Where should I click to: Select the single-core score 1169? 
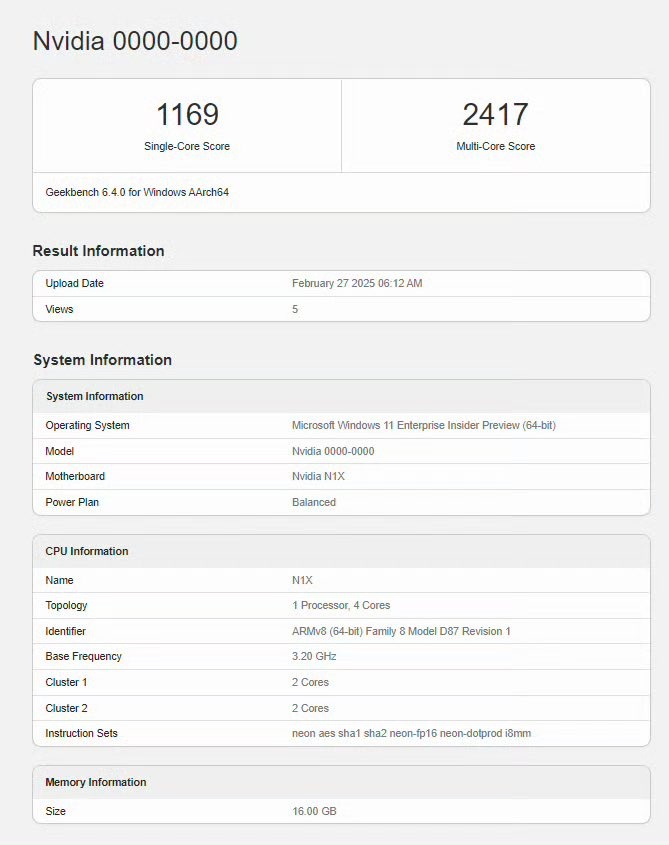pyautogui.click(x=187, y=114)
